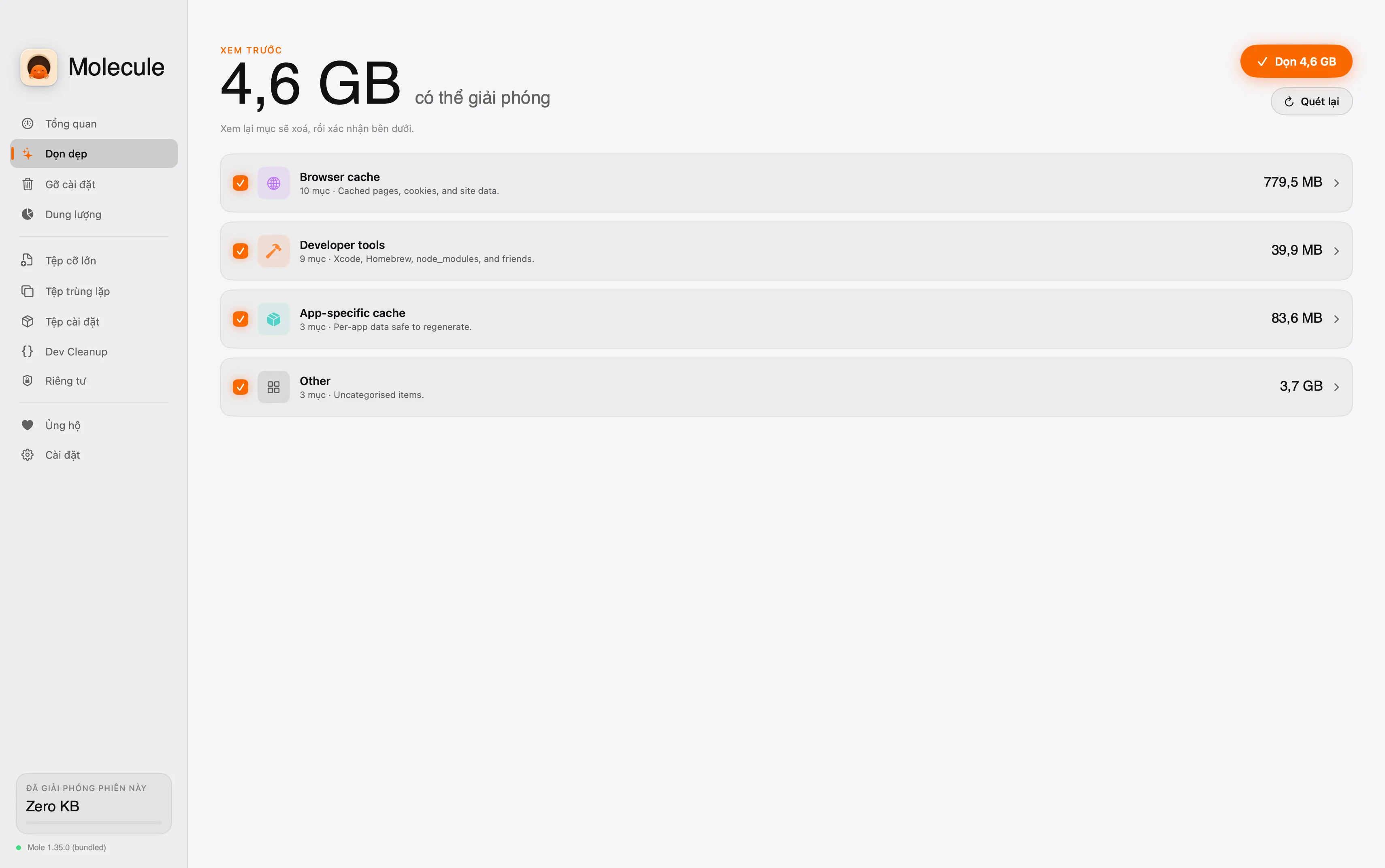The width and height of the screenshot is (1385, 868).
Task: Toggle the Other category checkbox
Action: pyautogui.click(x=241, y=387)
